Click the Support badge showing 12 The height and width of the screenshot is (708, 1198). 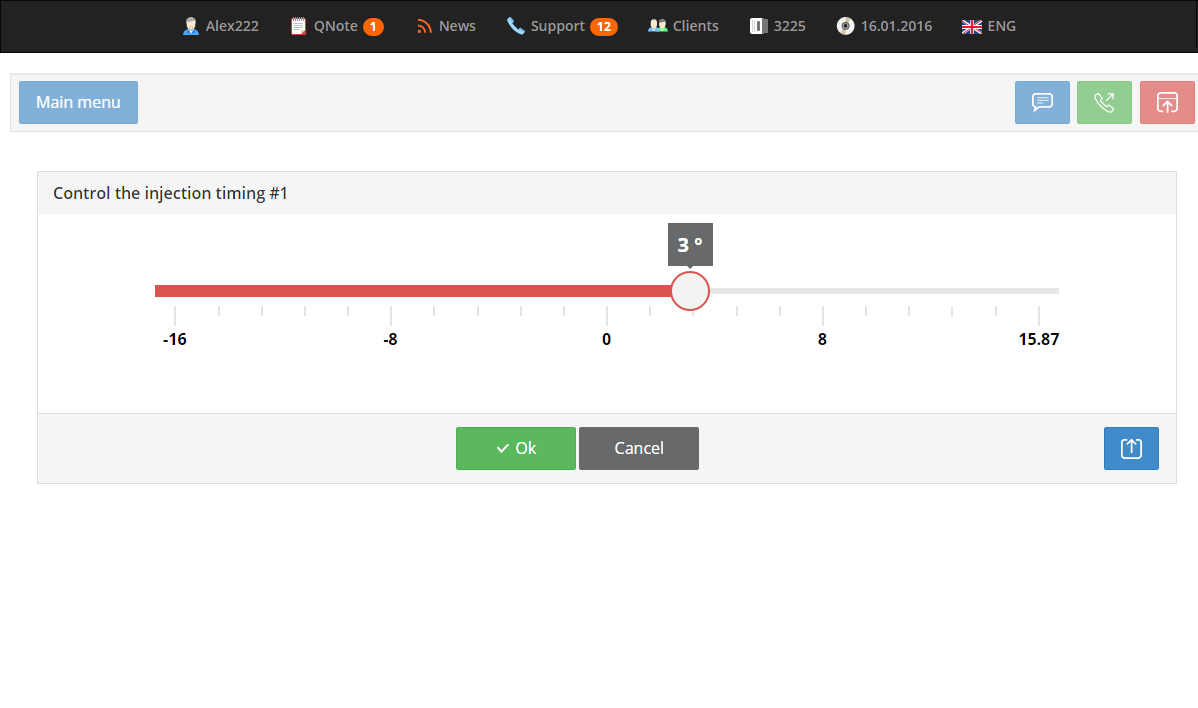tap(603, 26)
